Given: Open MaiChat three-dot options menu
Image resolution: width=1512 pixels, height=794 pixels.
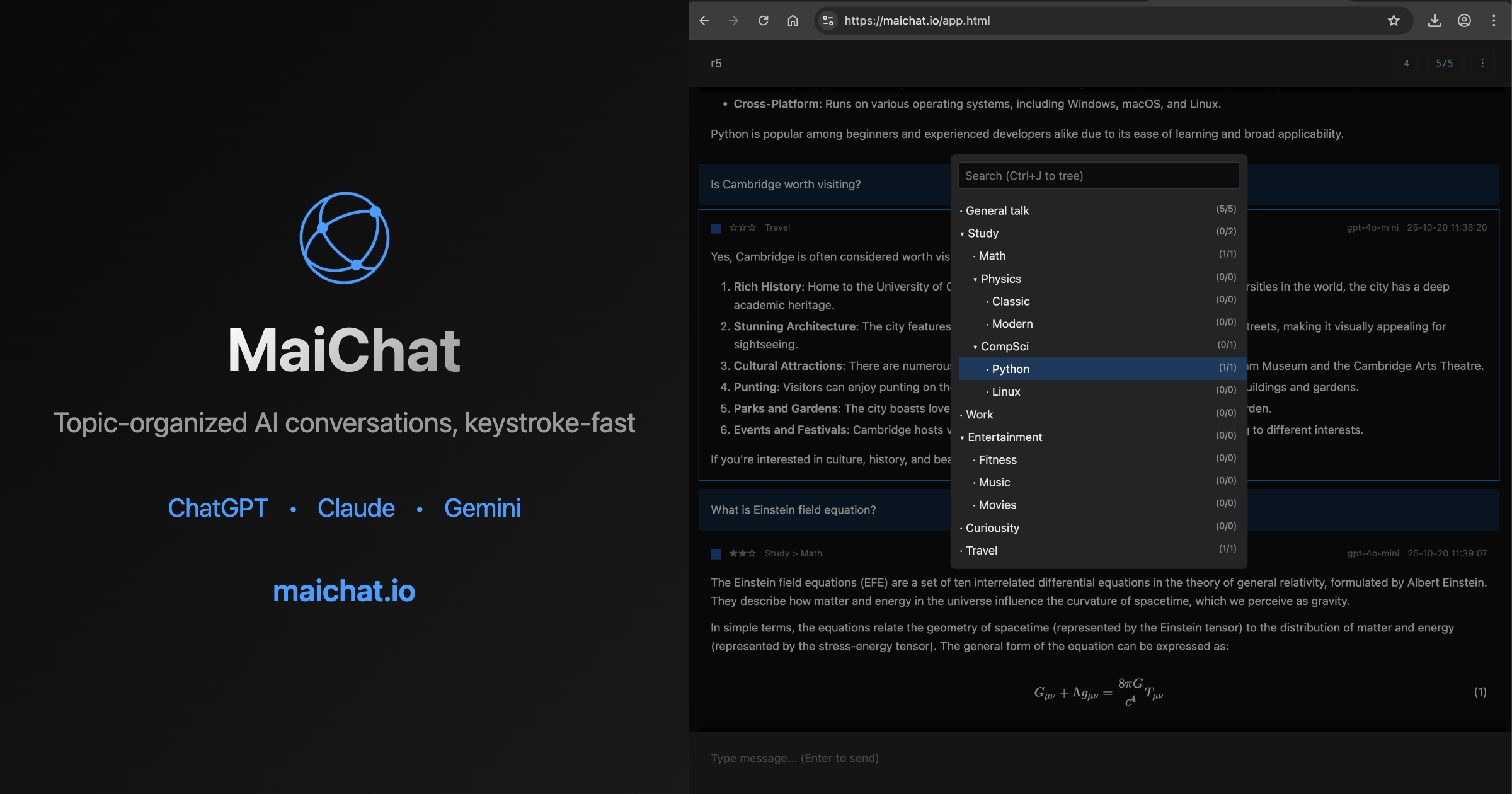Looking at the screenshot, I should click(x=1482, y=64).
